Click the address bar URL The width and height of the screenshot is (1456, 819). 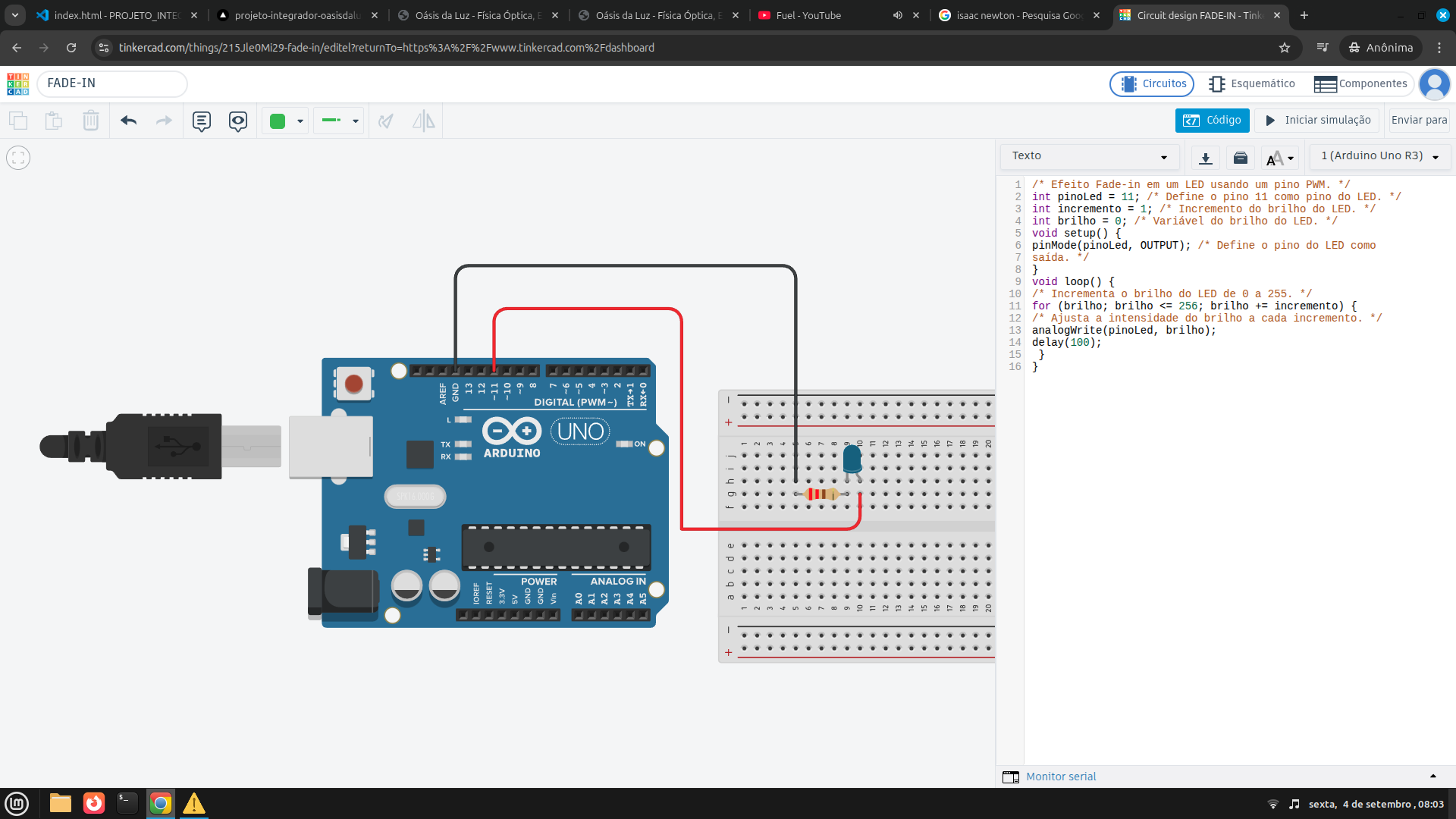click(x=387, y=48)
